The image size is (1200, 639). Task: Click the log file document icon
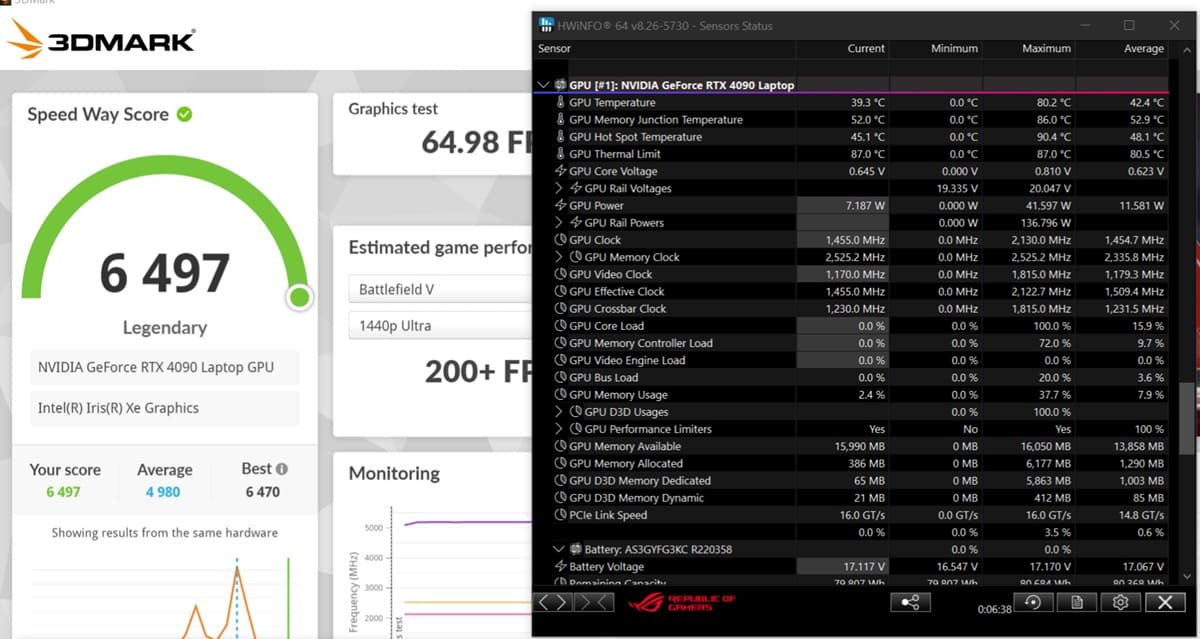point(1077,602)
